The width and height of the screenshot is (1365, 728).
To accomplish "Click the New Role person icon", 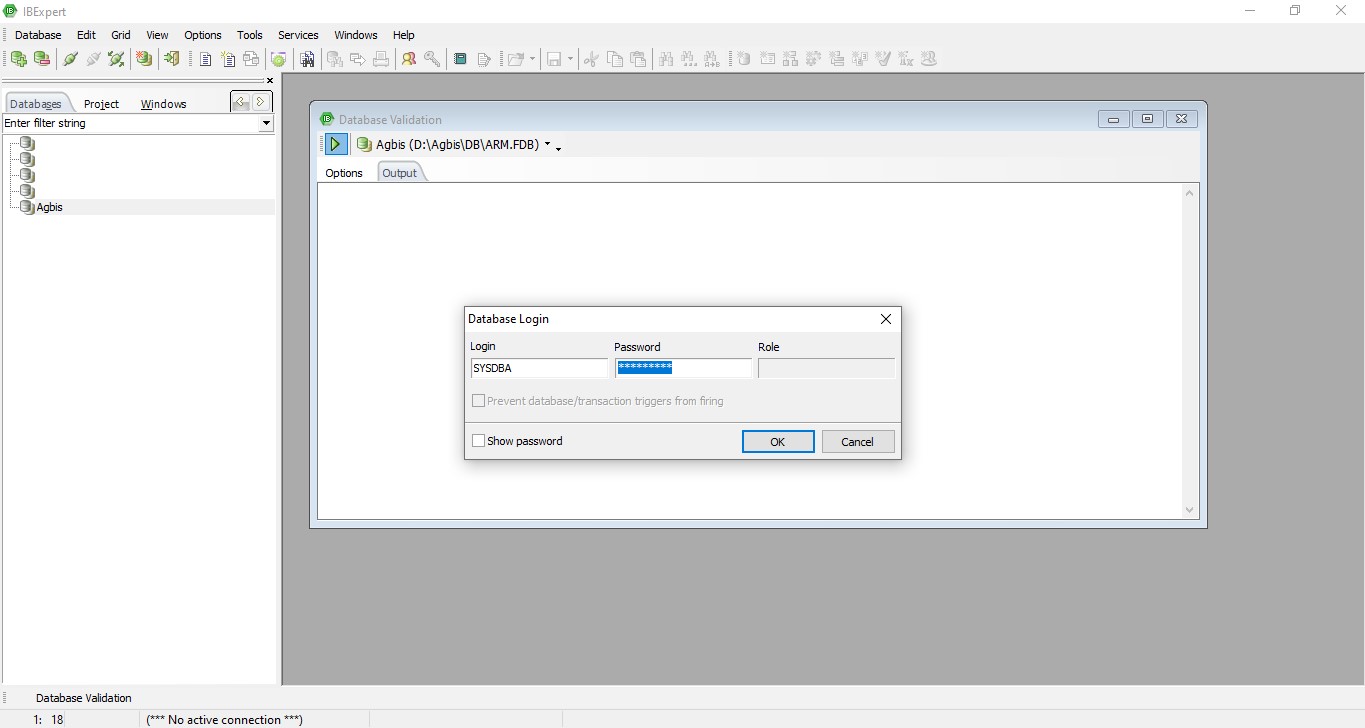I will coord(929,59).
